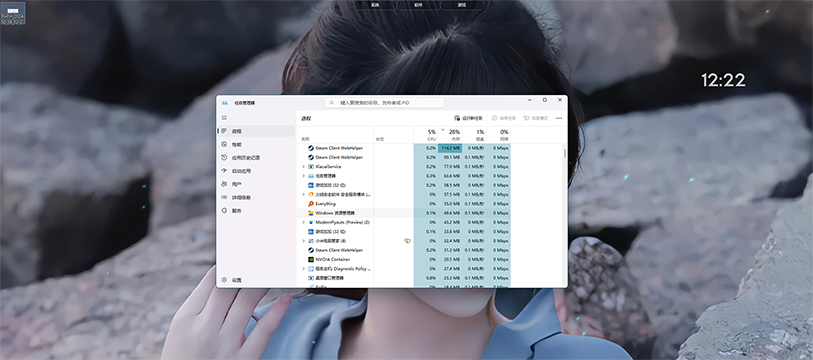The image size is (813, 360).
Task: Click the green efficiency leaf status icon
Action: click(x=408, y=241)
